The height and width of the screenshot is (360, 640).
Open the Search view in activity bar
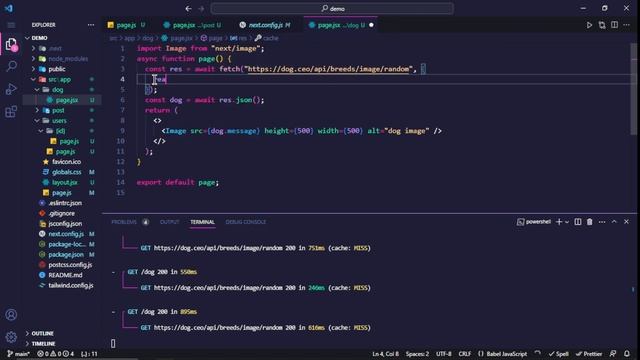(11, 66)
